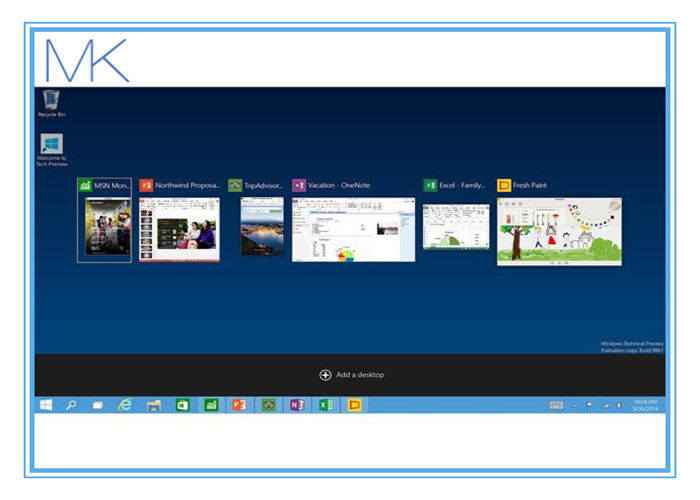Select the Northwind Proposal PowerPoint thumbnail
Viewport: 700px width, 500px height.
[179, 229]
